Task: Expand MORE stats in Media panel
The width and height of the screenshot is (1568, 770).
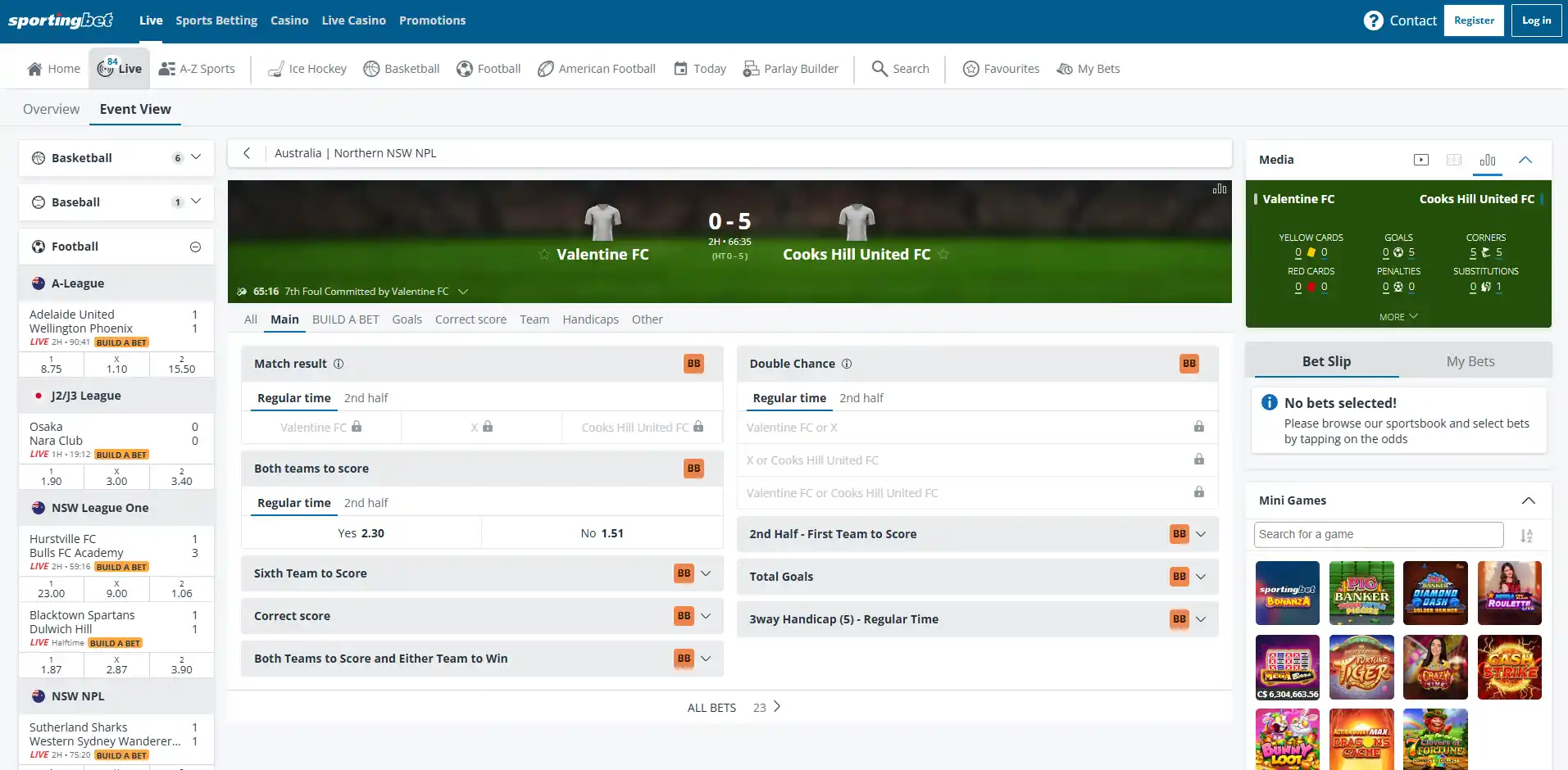Action: pos(1398,317)
